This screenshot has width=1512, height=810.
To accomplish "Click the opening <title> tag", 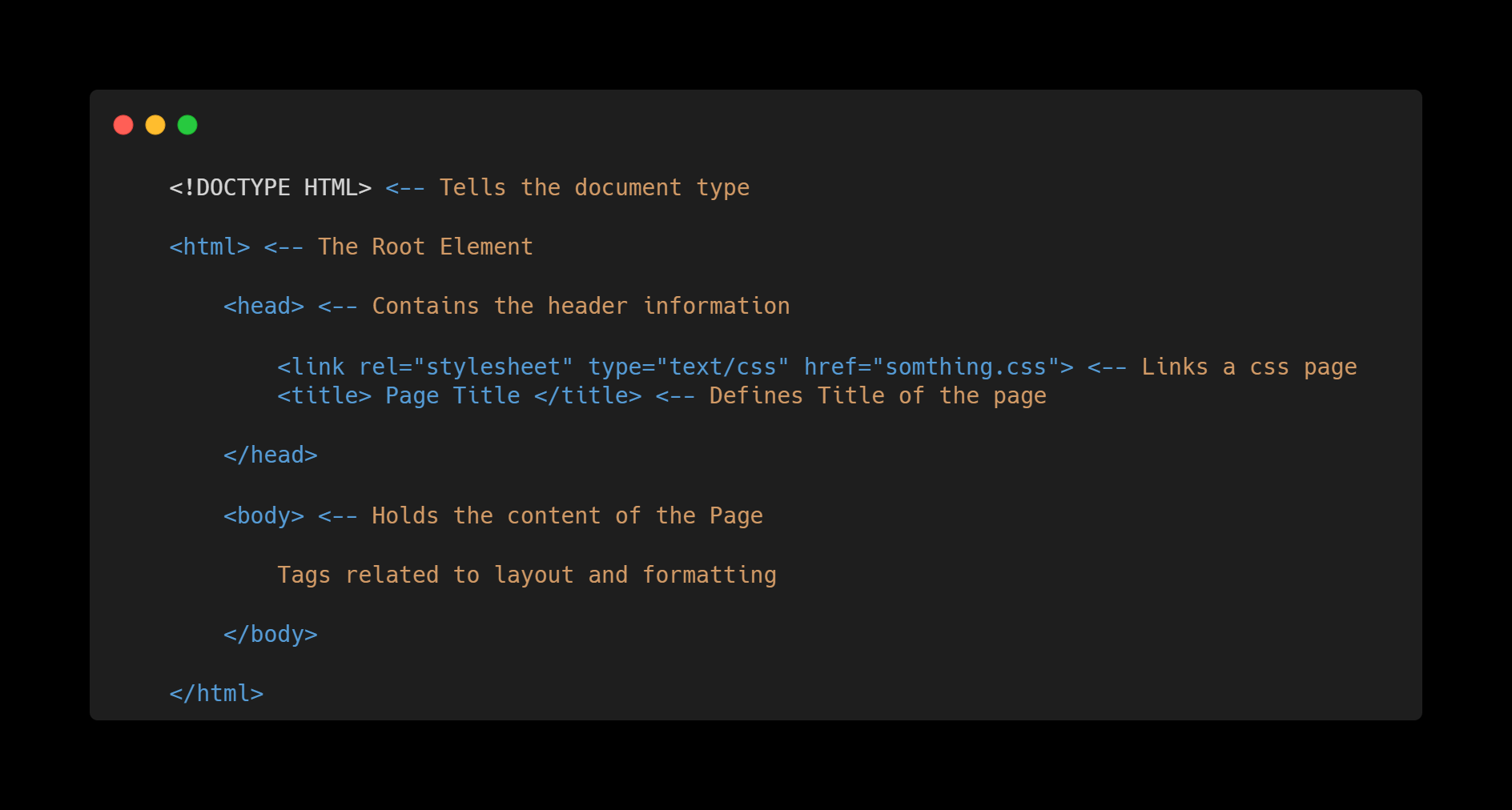I will pyautogui.click(x=324, y=395).
